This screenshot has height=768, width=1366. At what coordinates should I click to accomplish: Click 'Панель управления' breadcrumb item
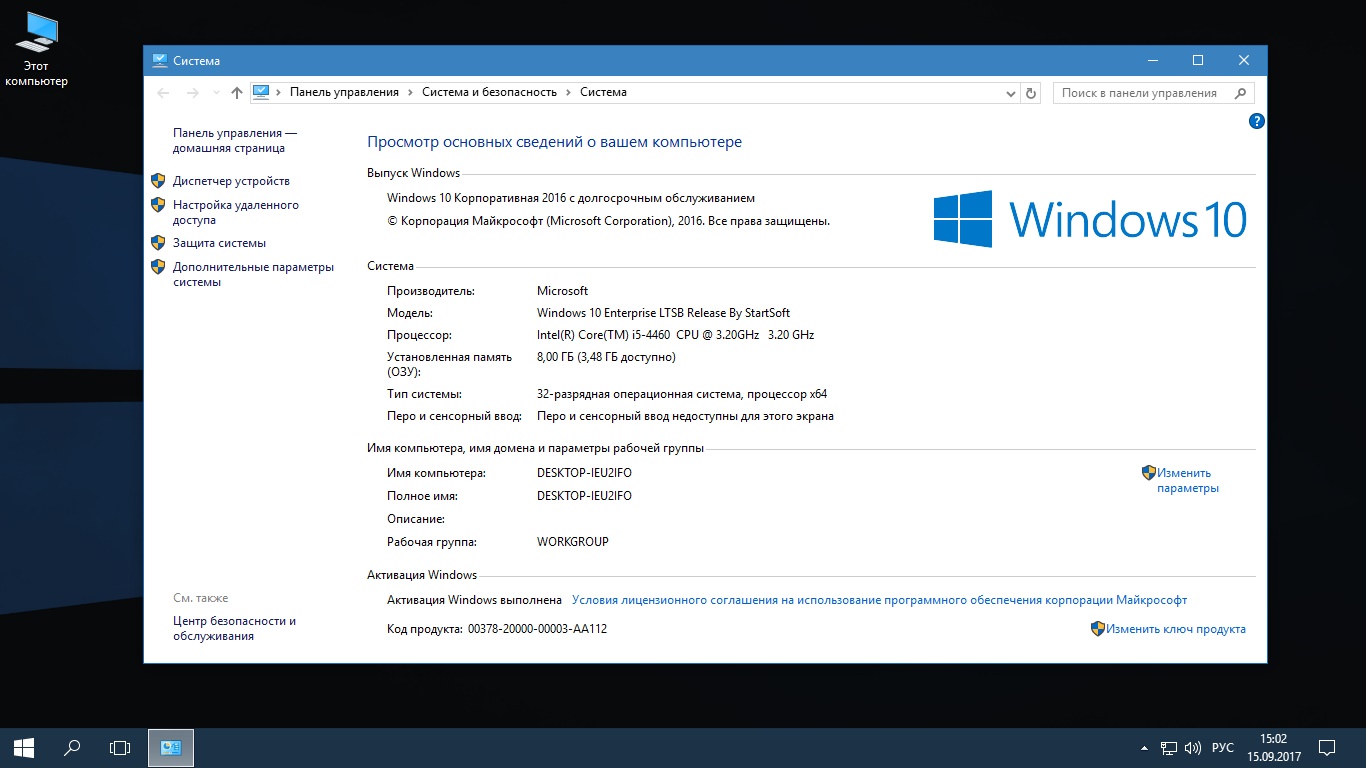(344, 92)
